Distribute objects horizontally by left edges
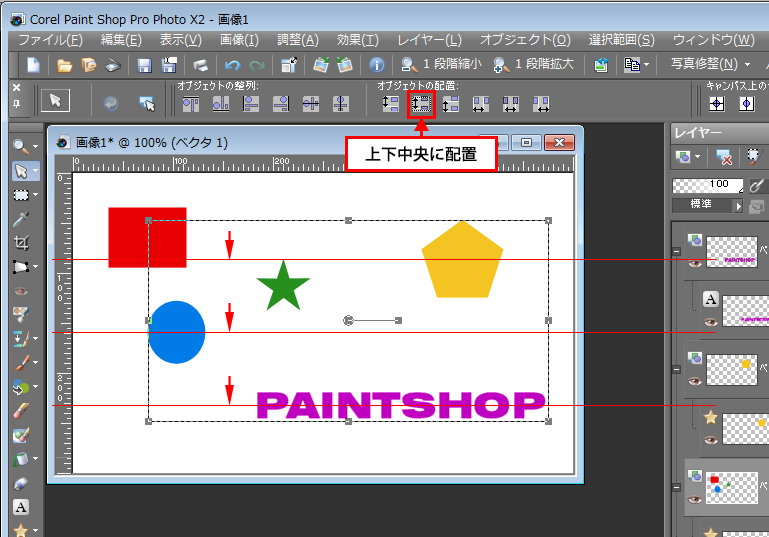The width and height of the screenshot is (769, 537). pyautogui.click(x=481, y=103)
